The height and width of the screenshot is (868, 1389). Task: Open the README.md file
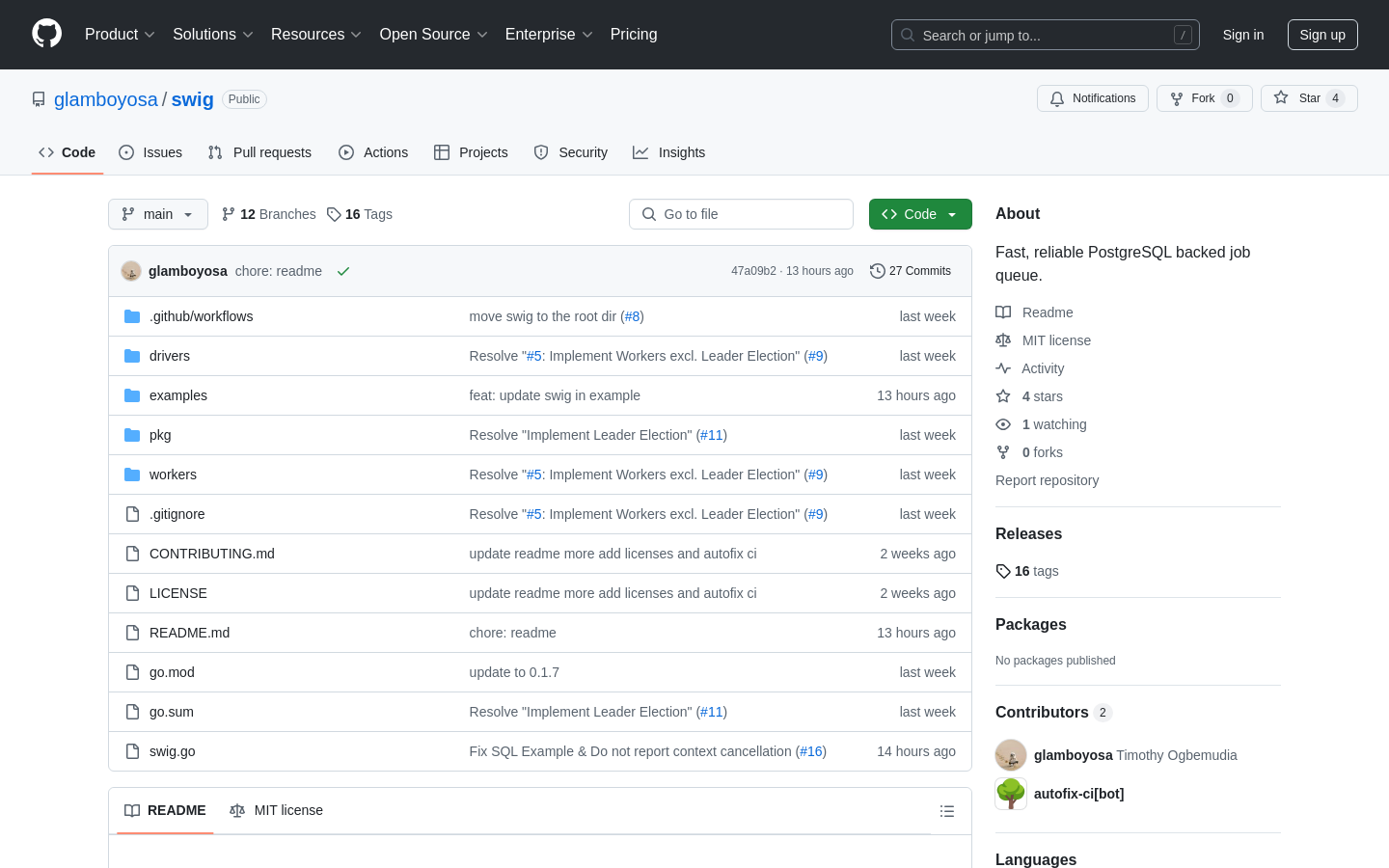pos(189,633)
